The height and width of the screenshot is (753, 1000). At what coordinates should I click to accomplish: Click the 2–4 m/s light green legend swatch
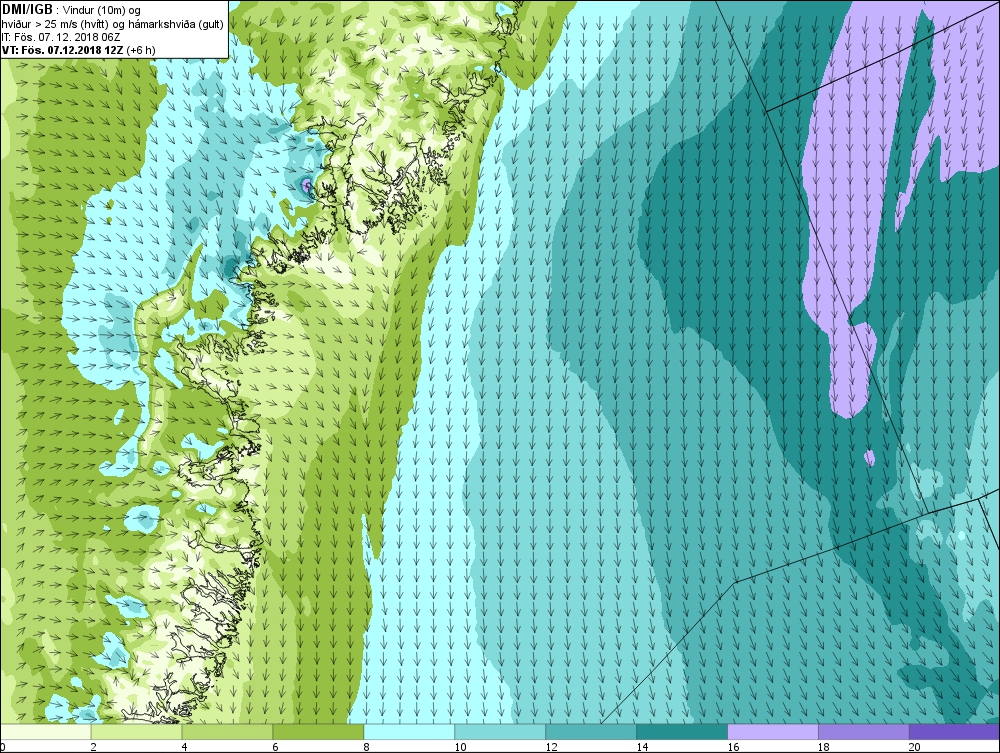(136, 731)
